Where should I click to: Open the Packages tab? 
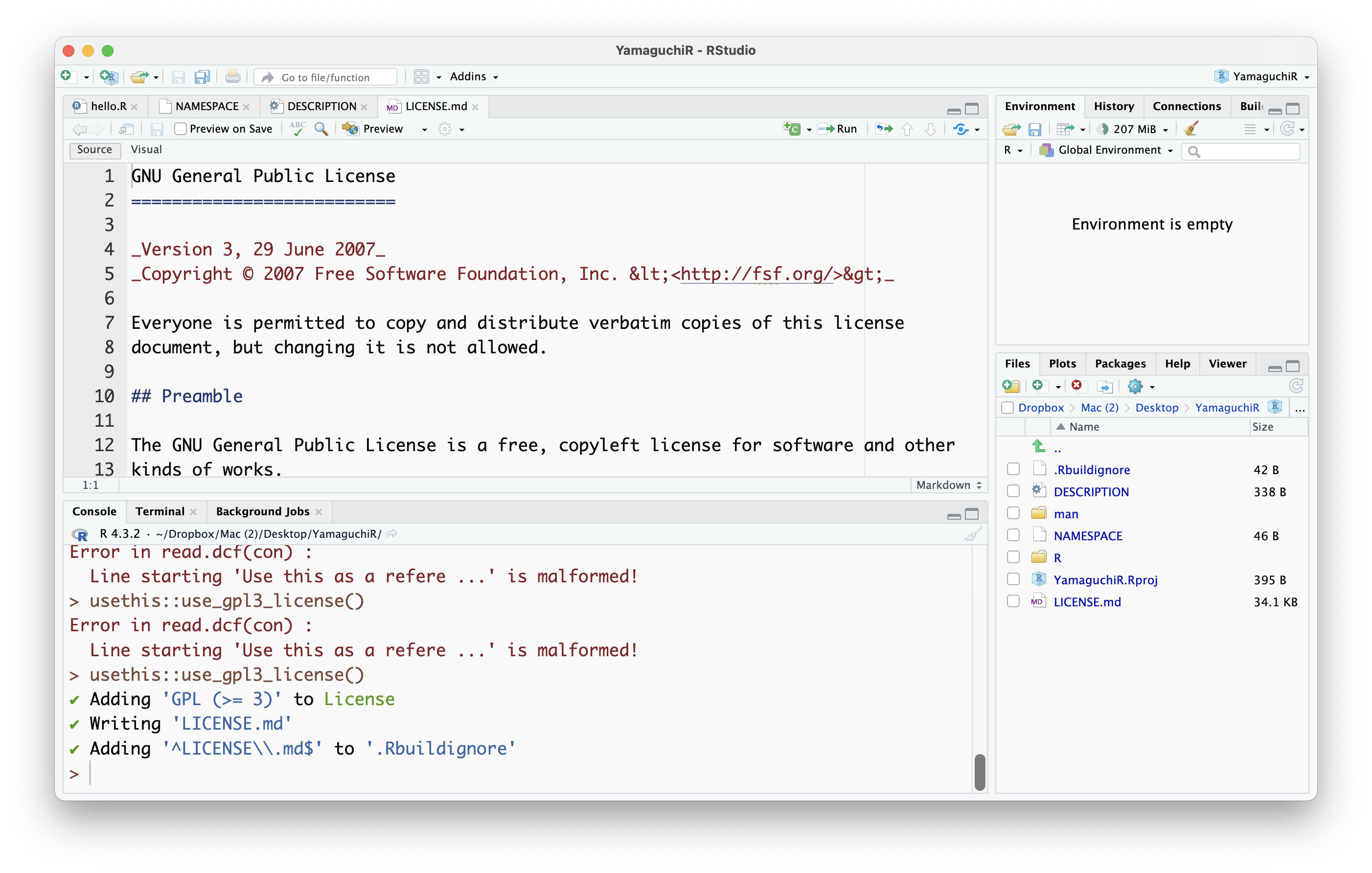click(x=1120, y=364)
